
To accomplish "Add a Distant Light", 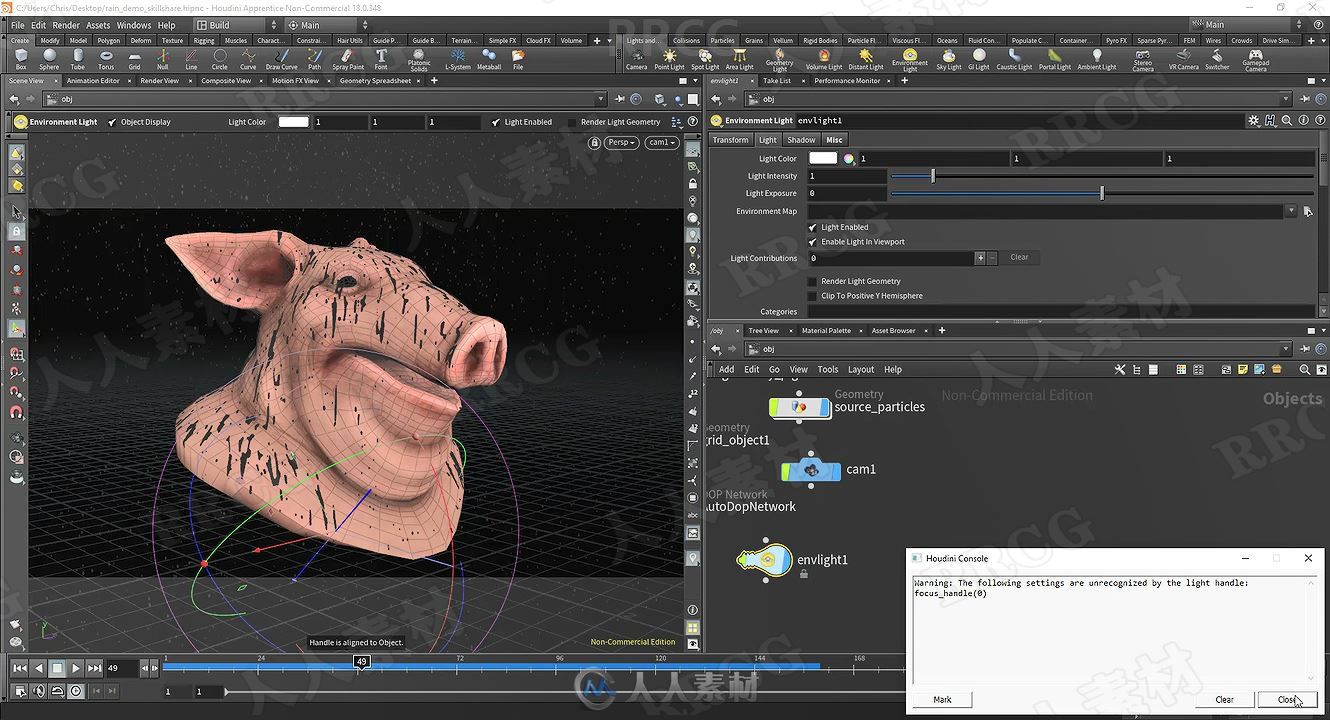I will pos(865,59).
